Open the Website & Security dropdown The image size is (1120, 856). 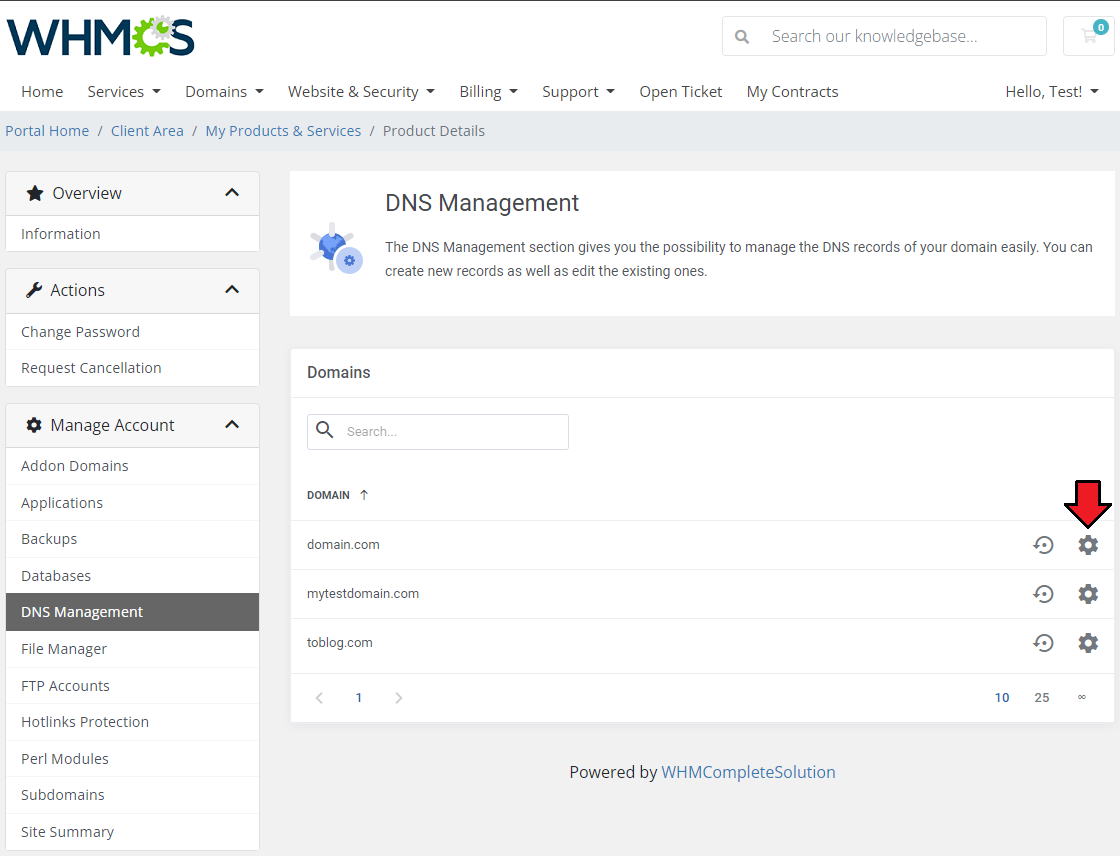point(361,91)
